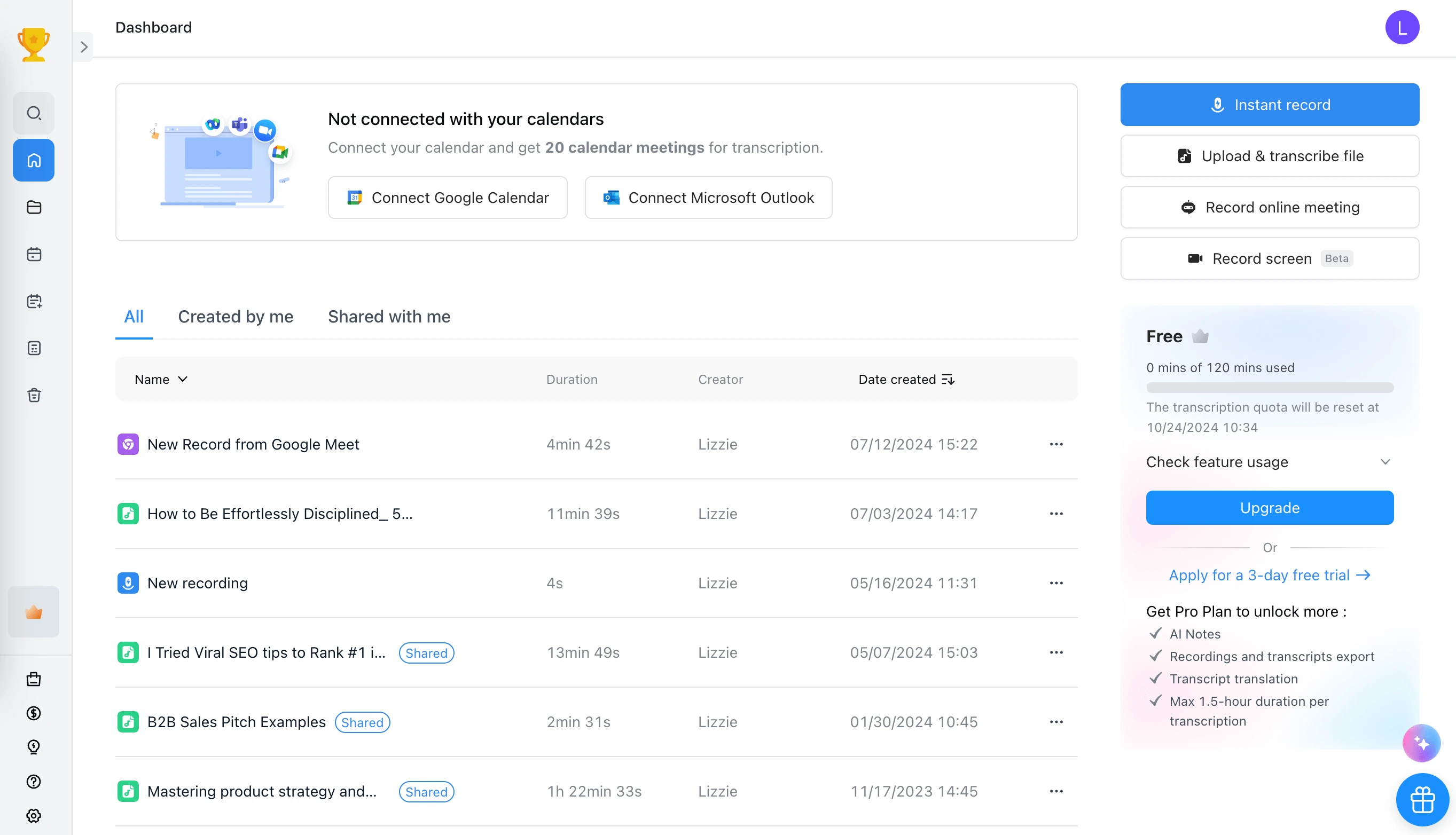
Task: Switch to Created by me tab
Action: pyautogui.click(x=236, y=317)
